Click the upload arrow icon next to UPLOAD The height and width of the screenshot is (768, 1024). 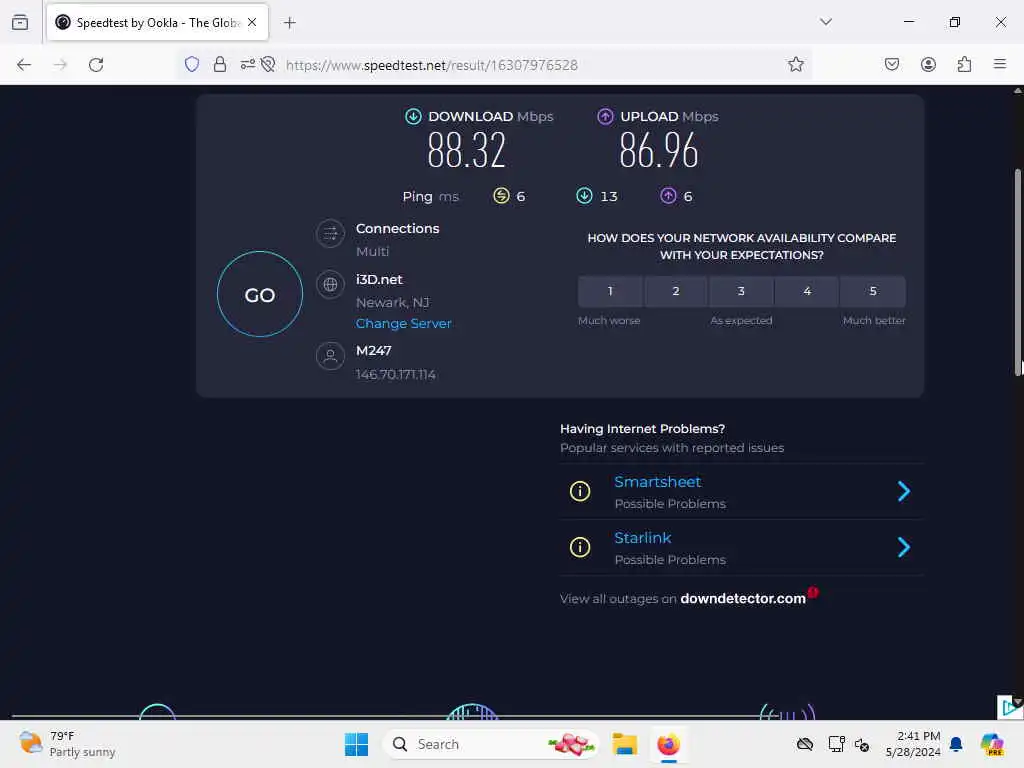[605, 116]
